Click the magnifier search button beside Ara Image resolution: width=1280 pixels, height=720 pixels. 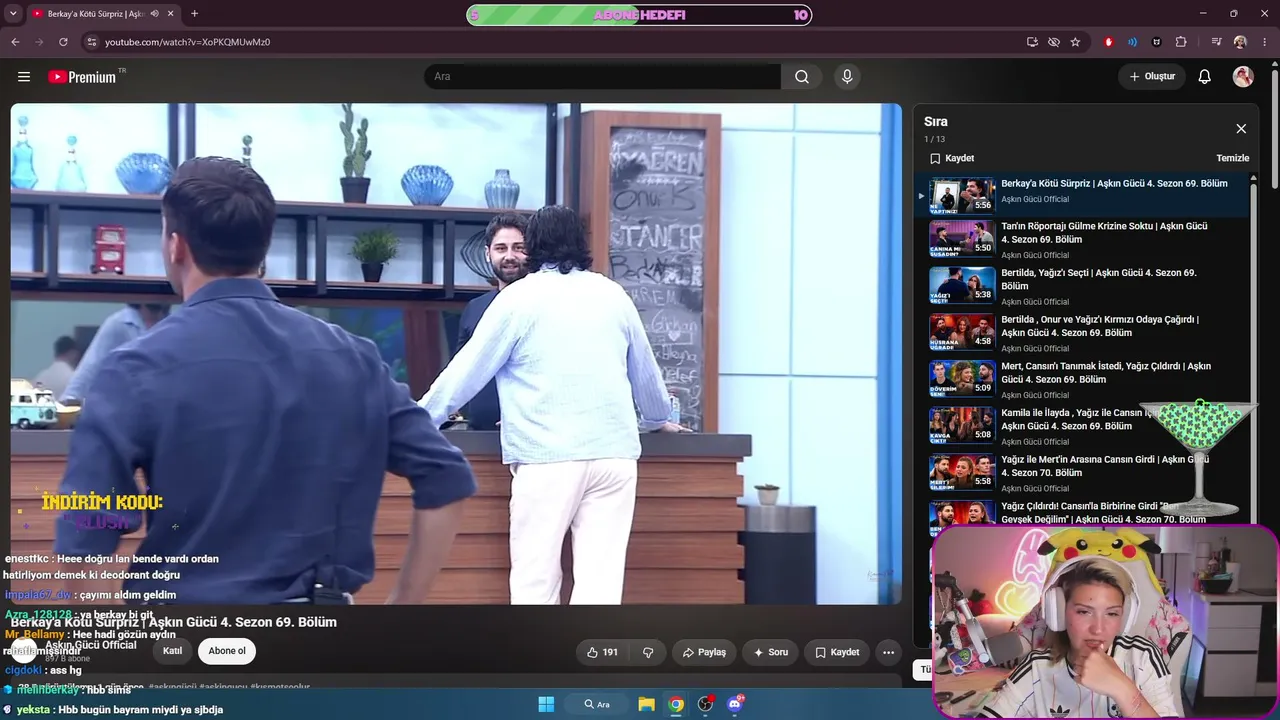(x=802, y=77)
